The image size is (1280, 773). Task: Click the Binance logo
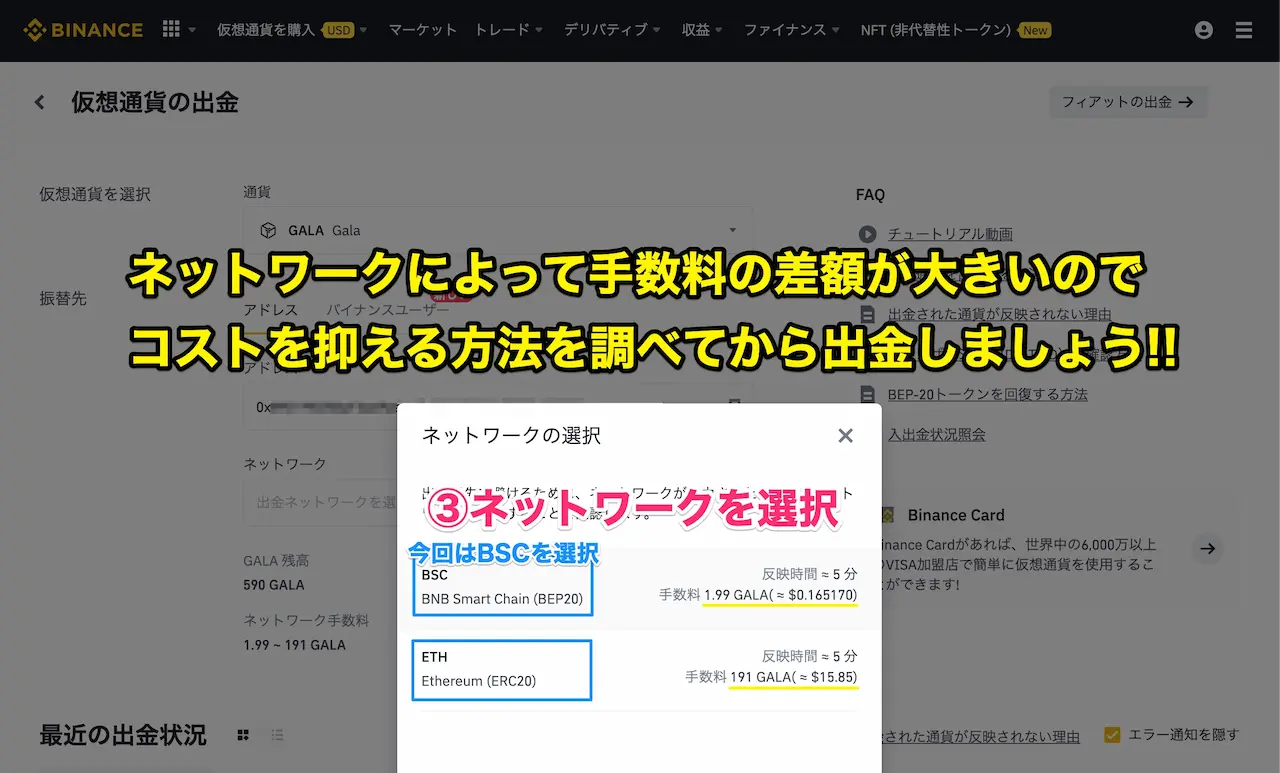click(83, 30)
